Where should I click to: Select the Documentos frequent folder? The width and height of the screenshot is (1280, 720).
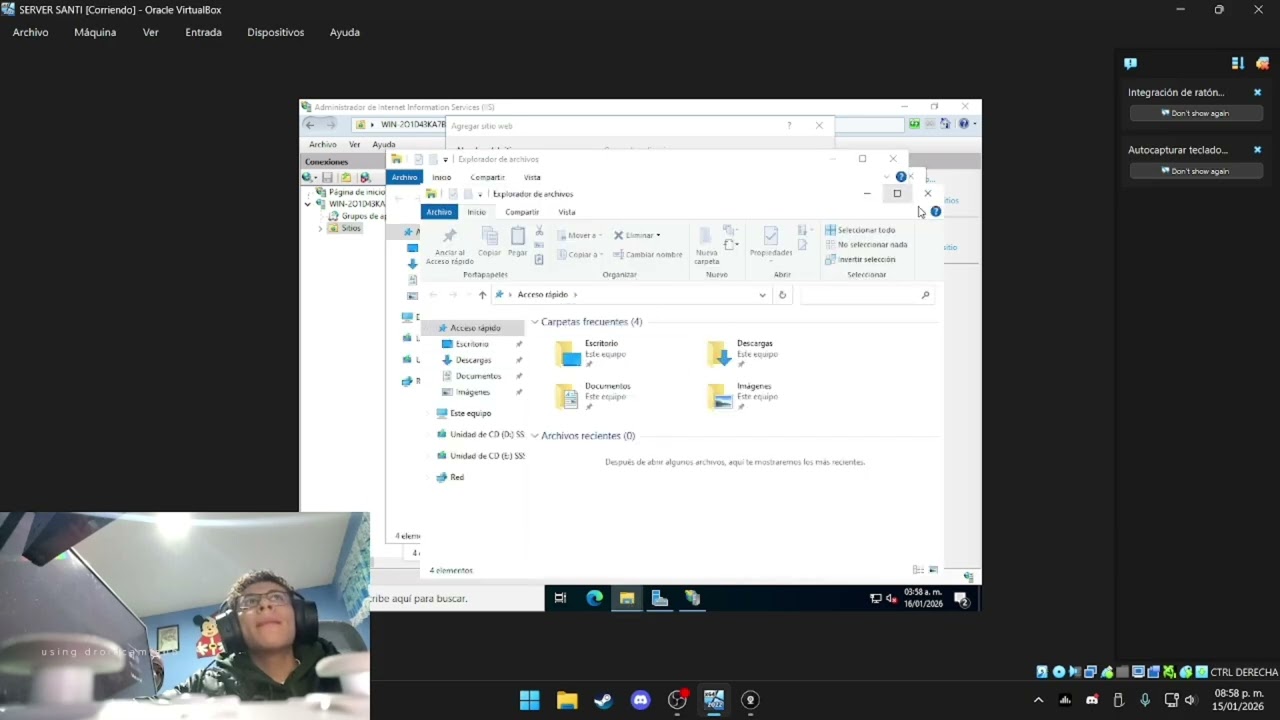(594, 396)
